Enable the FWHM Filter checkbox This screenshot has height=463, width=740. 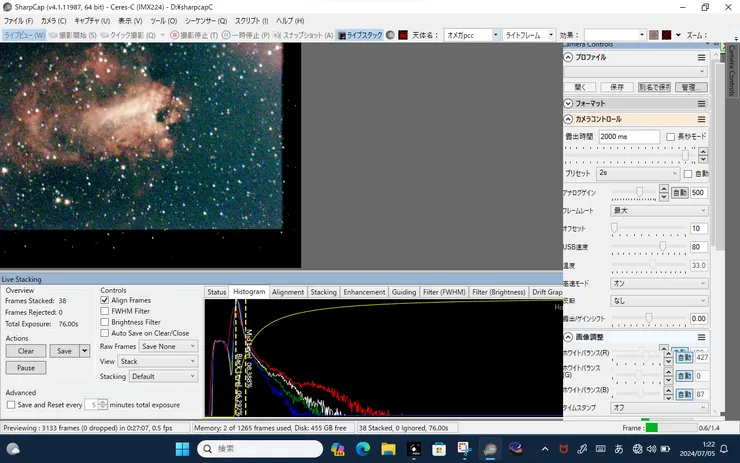pos(105,311)
